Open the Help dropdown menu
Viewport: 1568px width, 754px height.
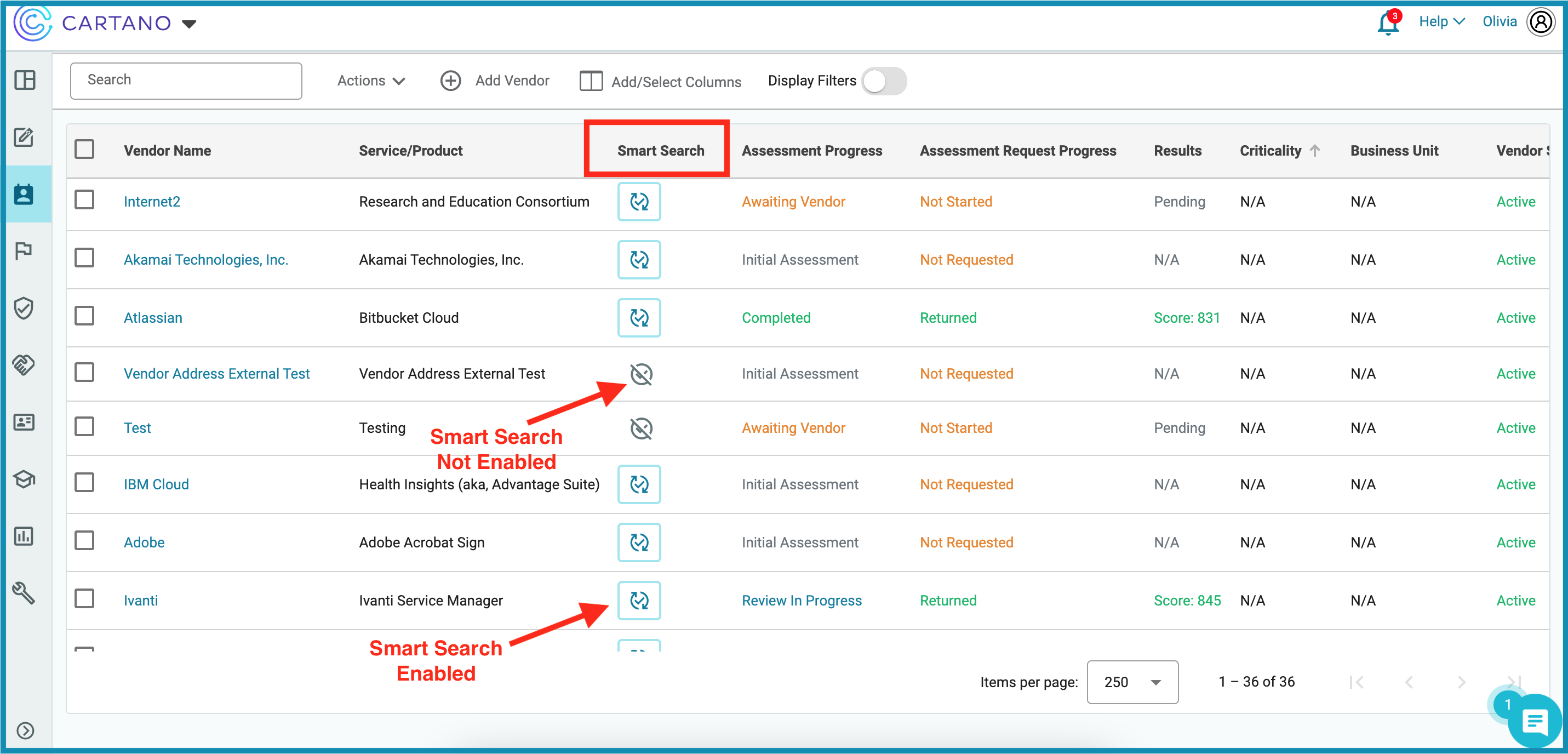(x=1441, y=21)
